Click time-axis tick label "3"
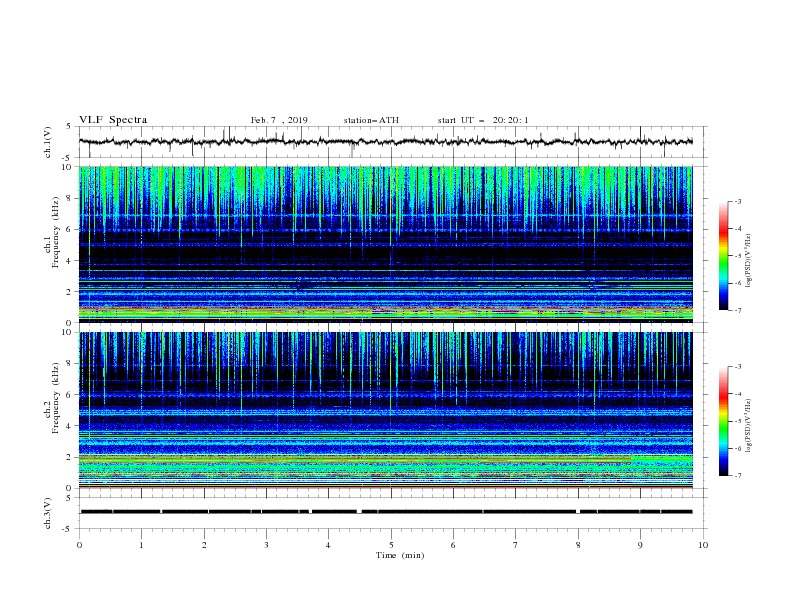Image resolution: width=792 pixels, height=612 pixels. click(x=266, y=545)
